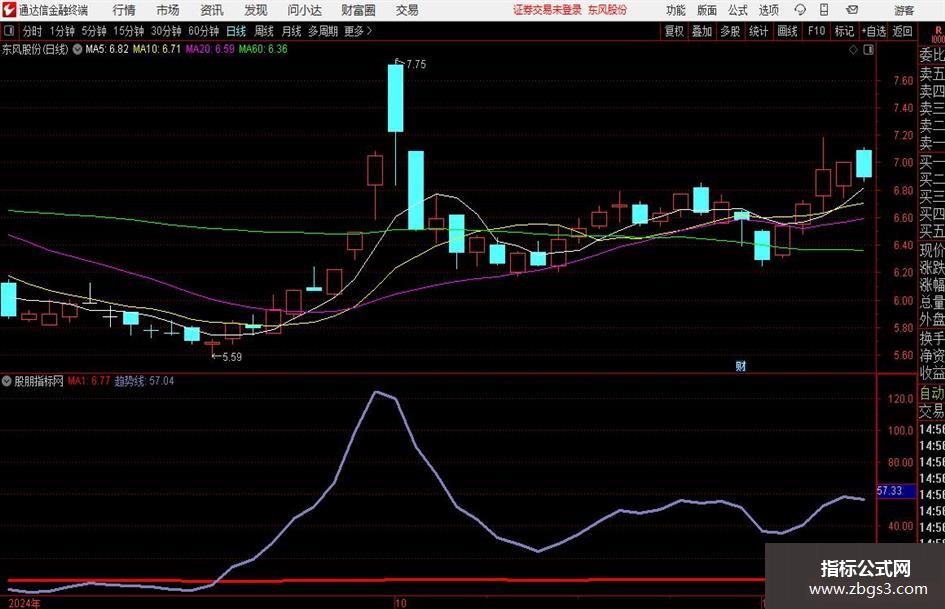Open the customer service headset icon

click(800, 10)
